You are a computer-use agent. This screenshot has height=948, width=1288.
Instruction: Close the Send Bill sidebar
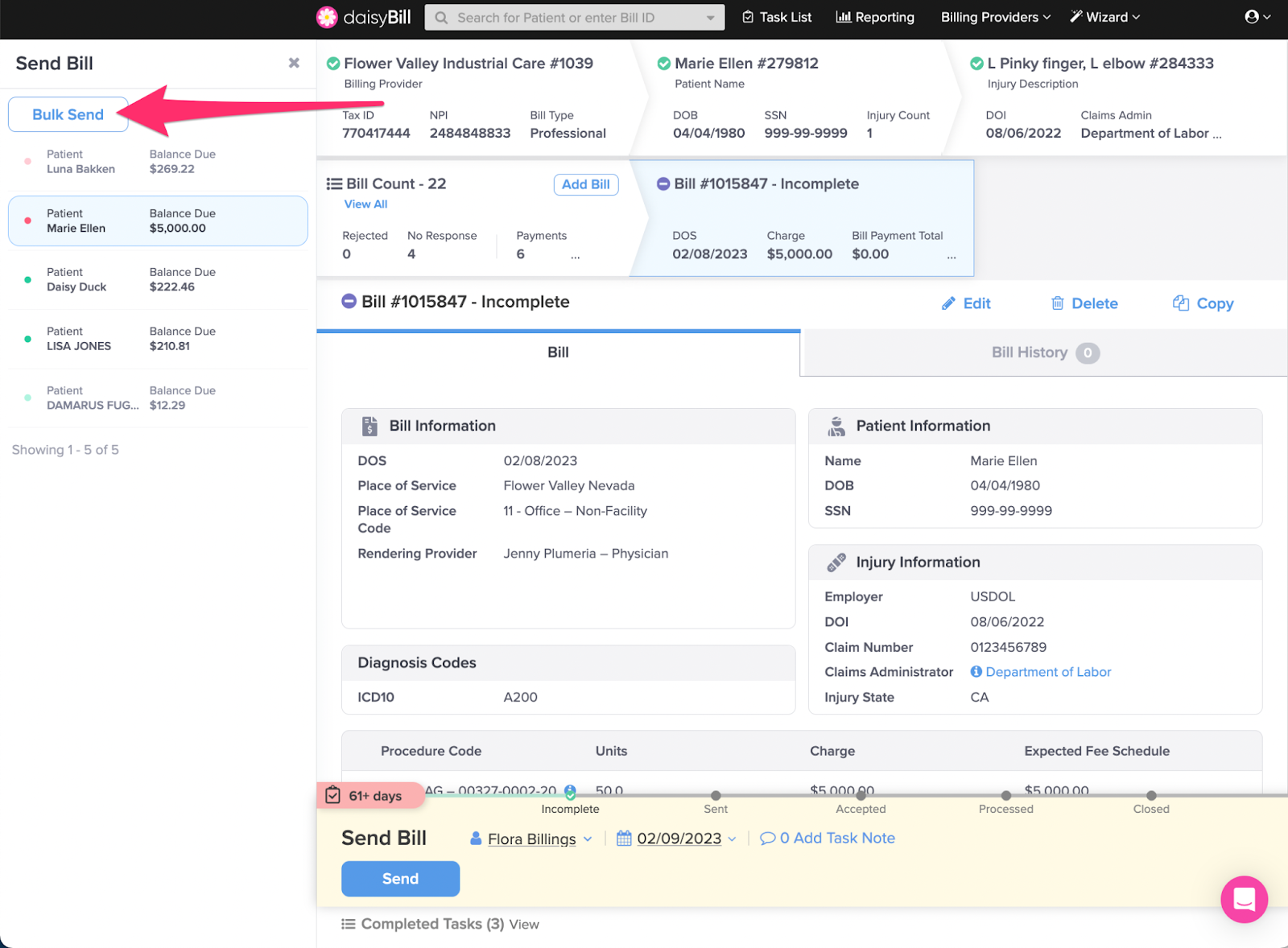pyautogui.click(x=294, y=63)
